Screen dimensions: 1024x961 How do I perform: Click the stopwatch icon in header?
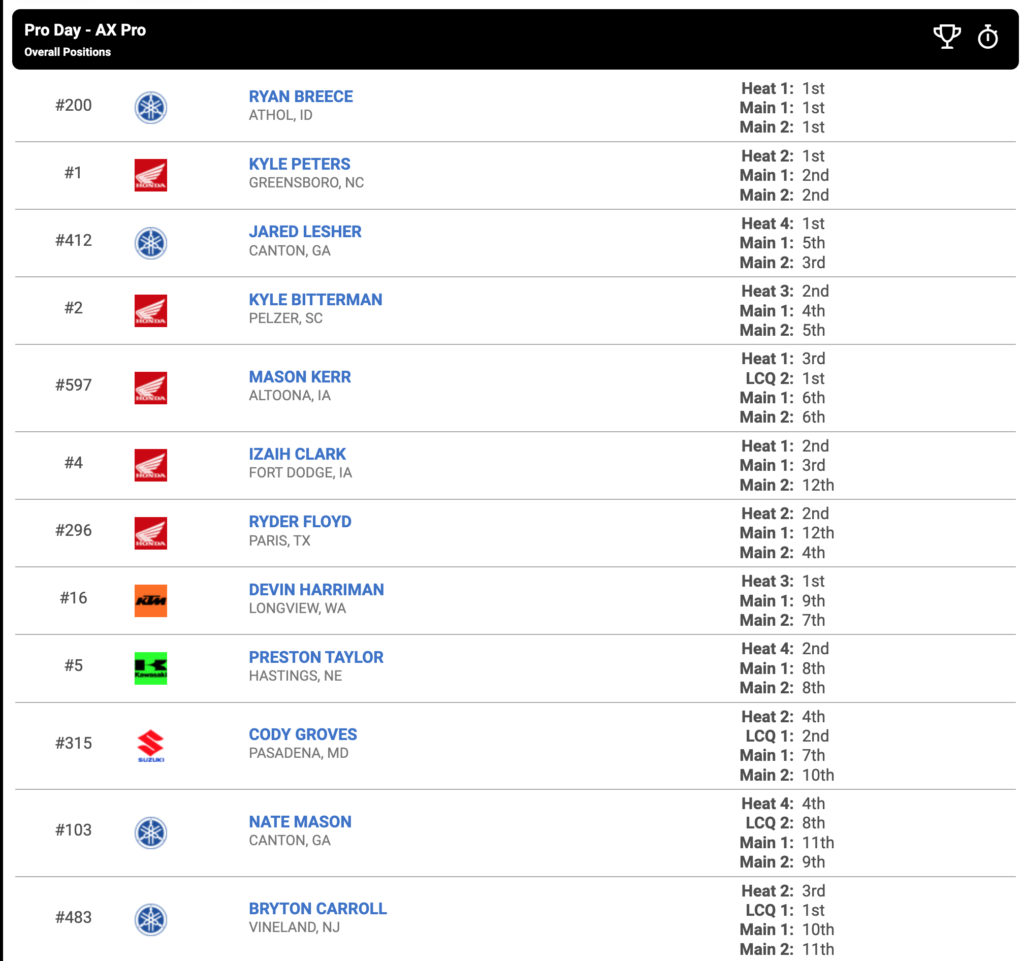coord(987,37)
